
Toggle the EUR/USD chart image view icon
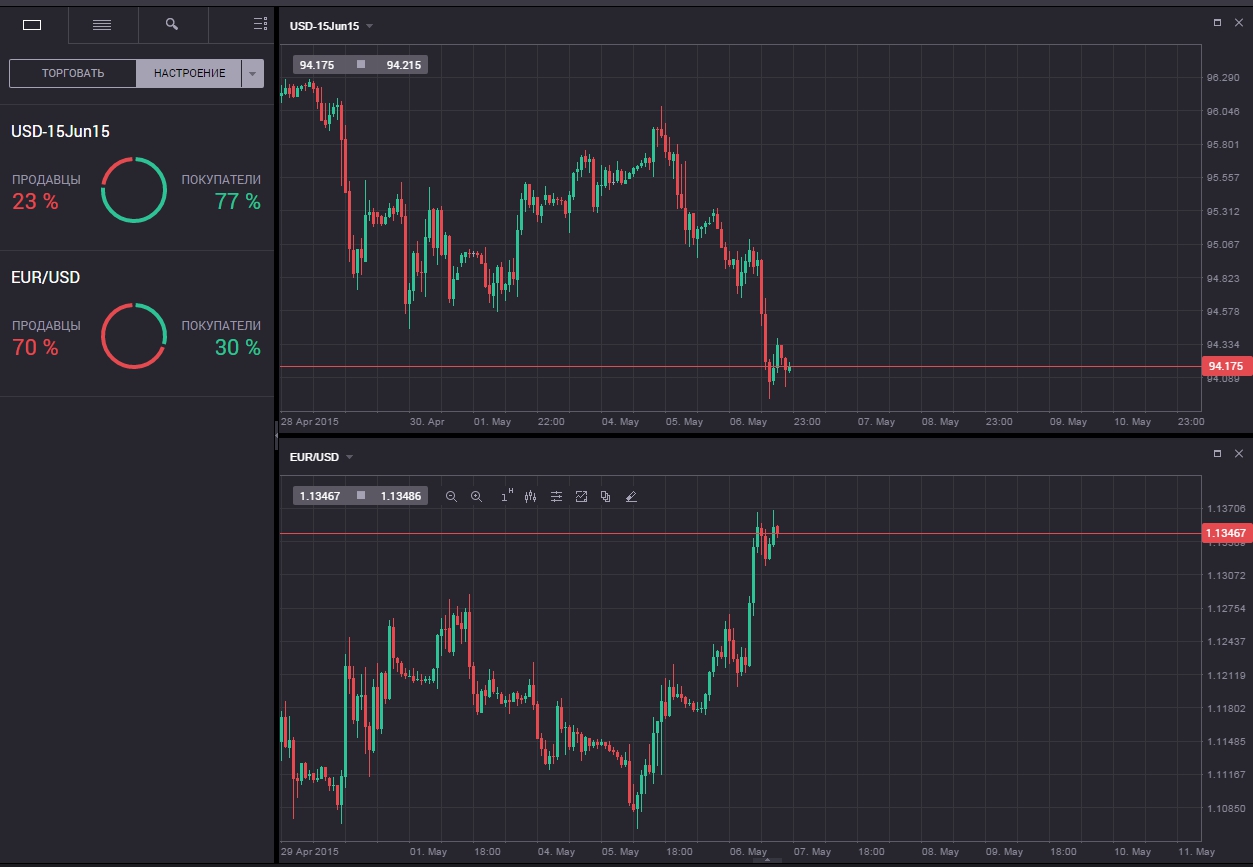pyautogui.click(x=581, y=496)
